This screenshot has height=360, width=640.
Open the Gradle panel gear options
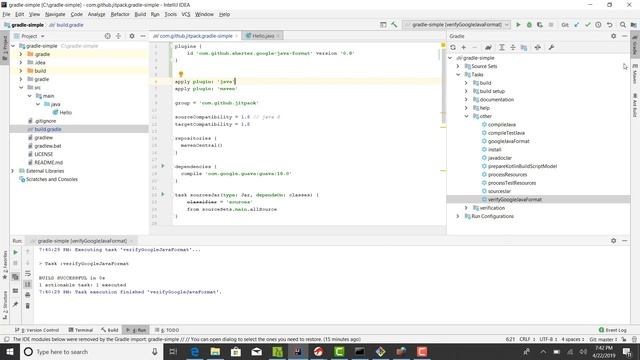coord(613,36)
